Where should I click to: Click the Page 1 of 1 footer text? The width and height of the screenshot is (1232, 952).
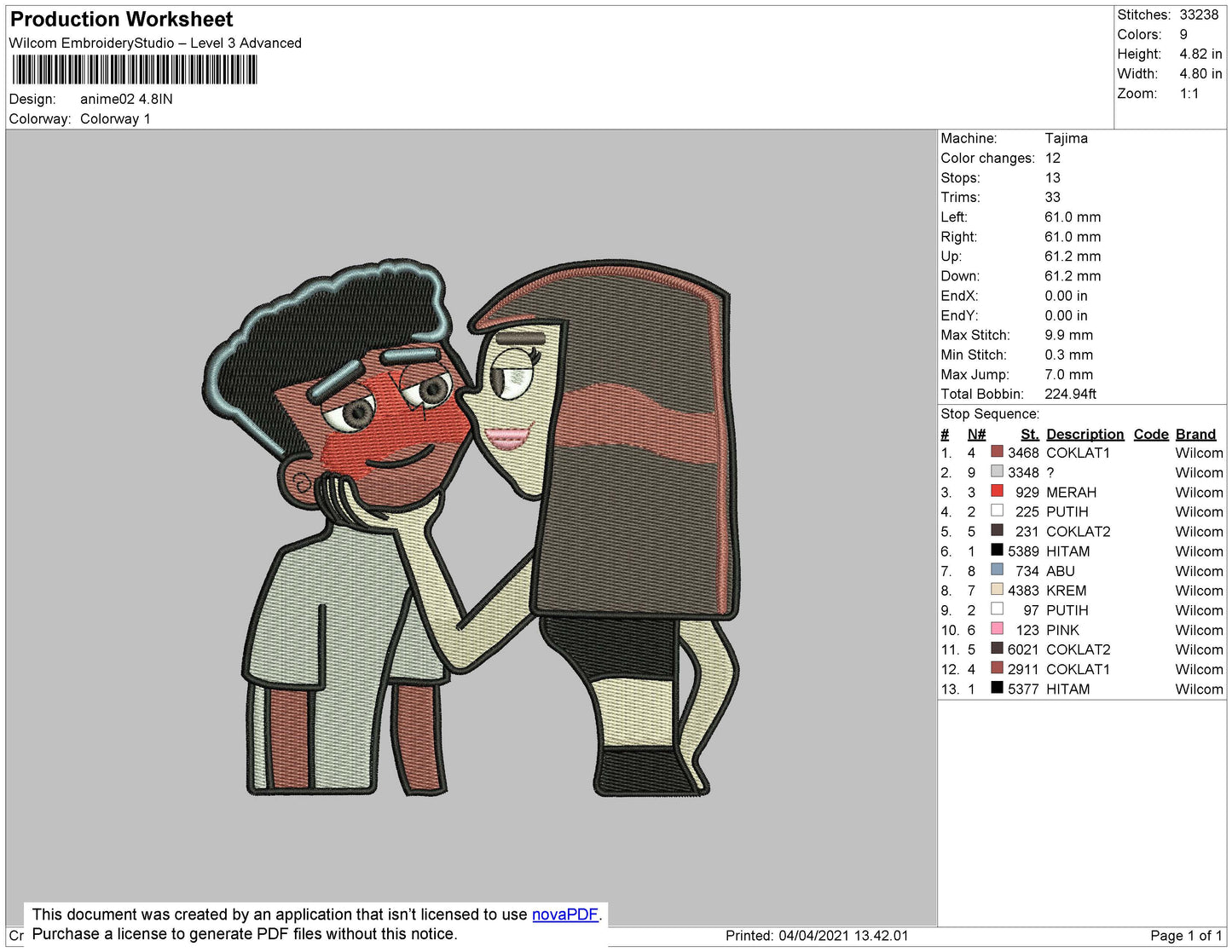click(1186, 935)
